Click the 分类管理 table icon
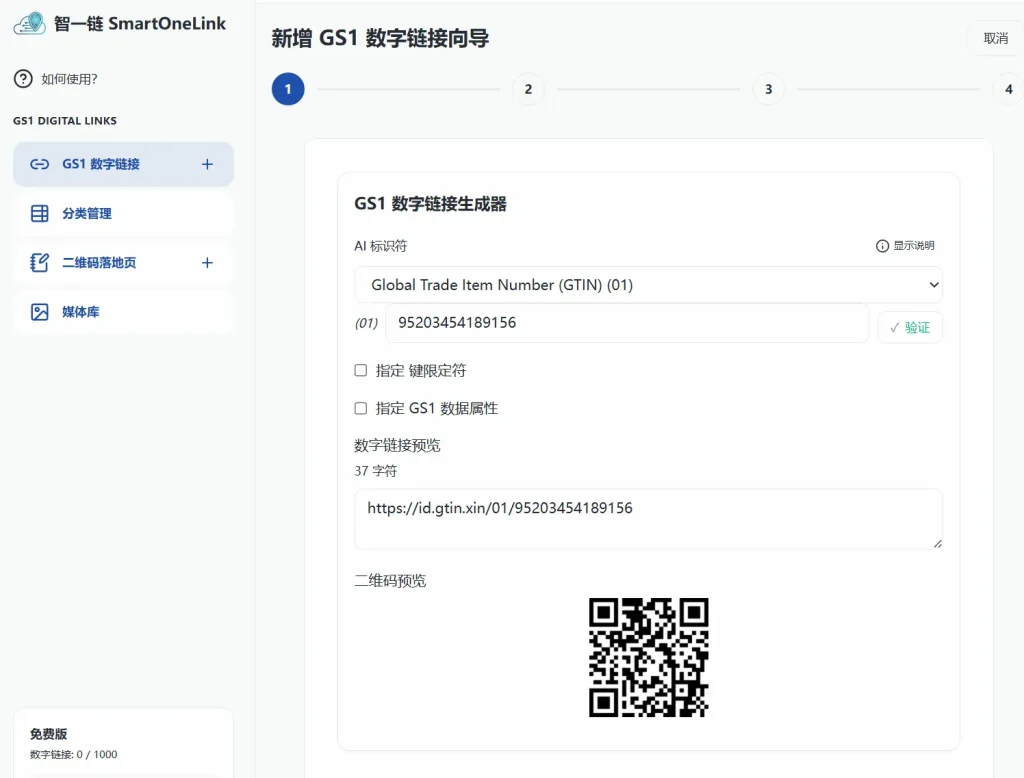The image size is (1024, 778). coord(40,214)
